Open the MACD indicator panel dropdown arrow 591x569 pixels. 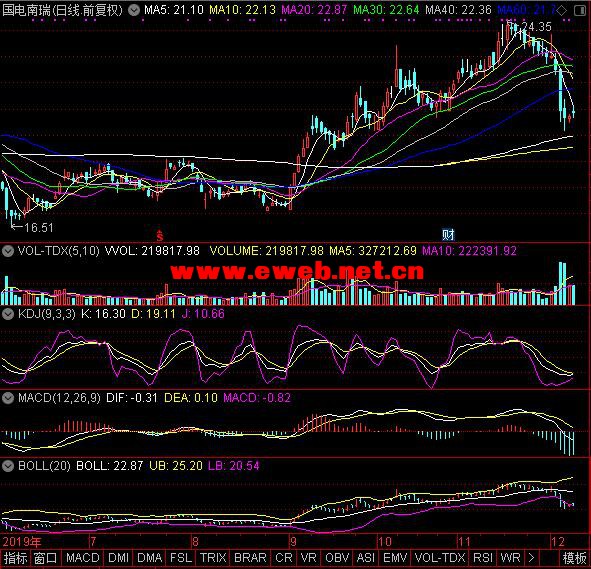[8, 398]
